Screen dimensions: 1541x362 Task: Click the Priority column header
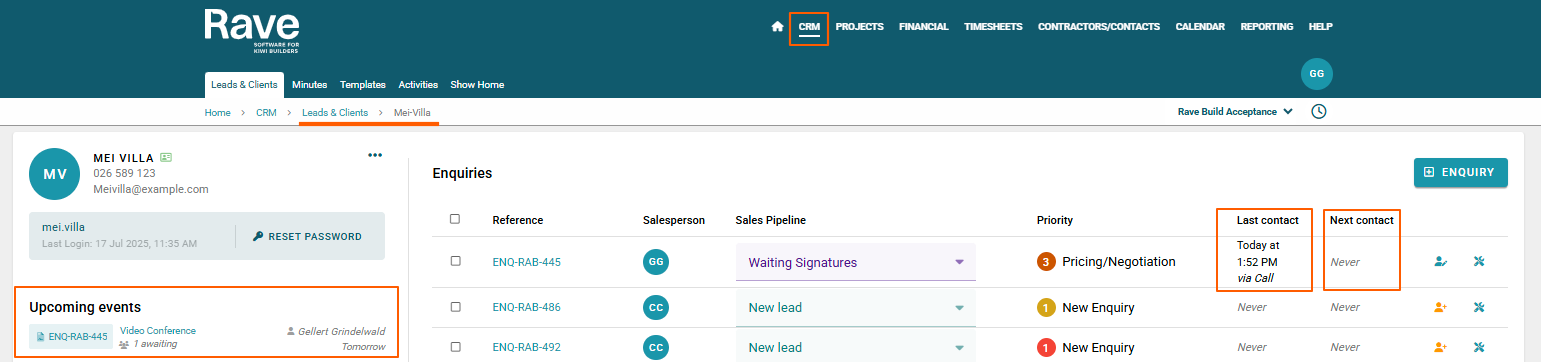[x=1054, y=220]
